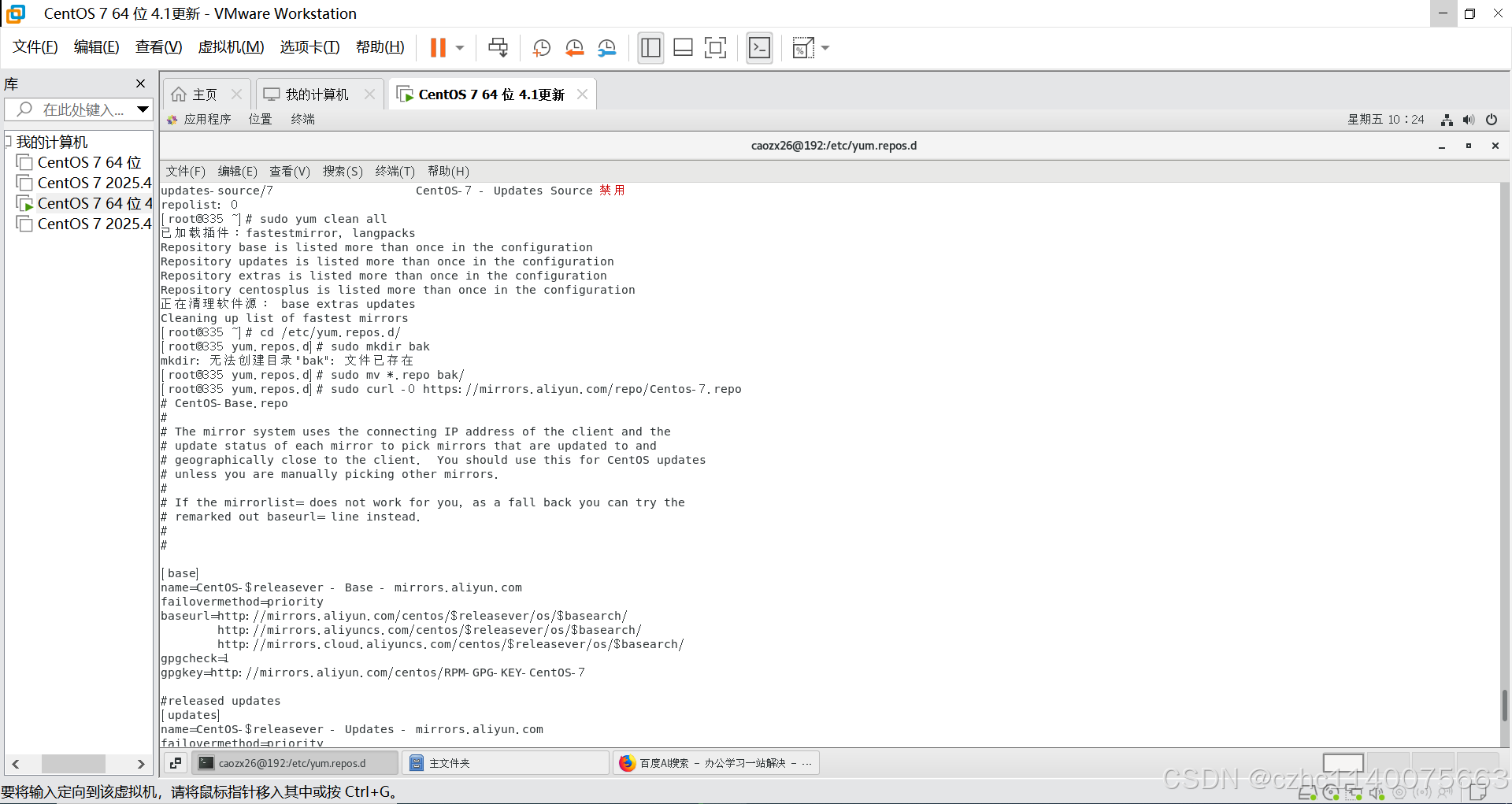Click the CD/DVD device status icon

pyautogui.click(x=1331, y=793)
